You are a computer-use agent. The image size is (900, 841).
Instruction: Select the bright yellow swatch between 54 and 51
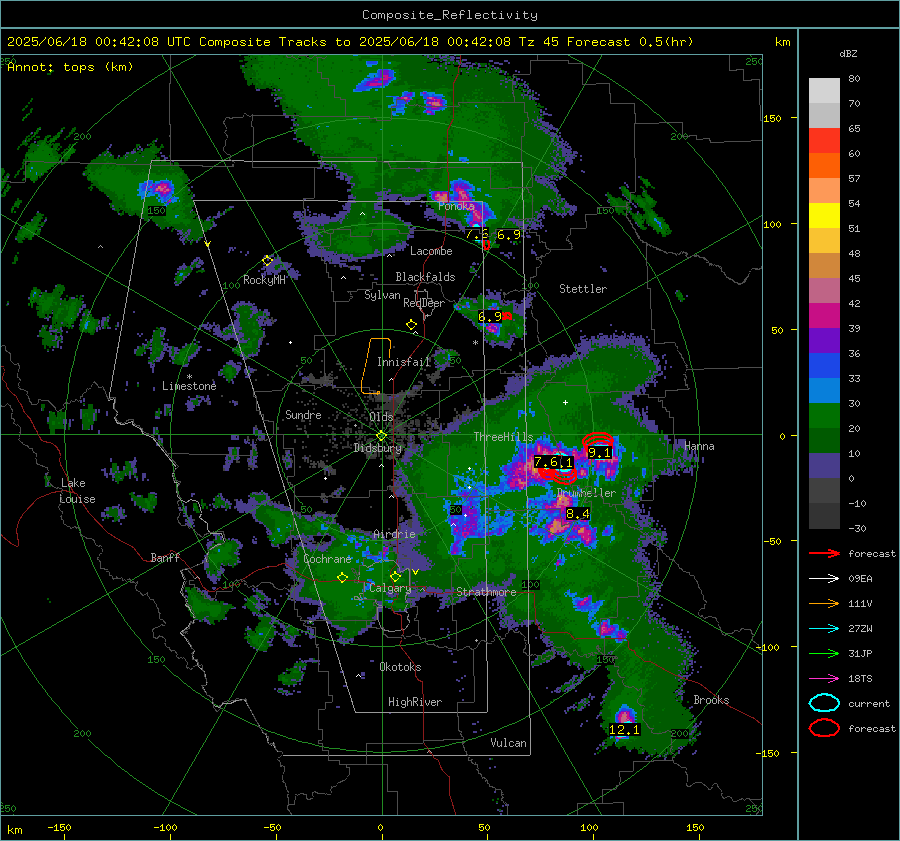point(824,215)
